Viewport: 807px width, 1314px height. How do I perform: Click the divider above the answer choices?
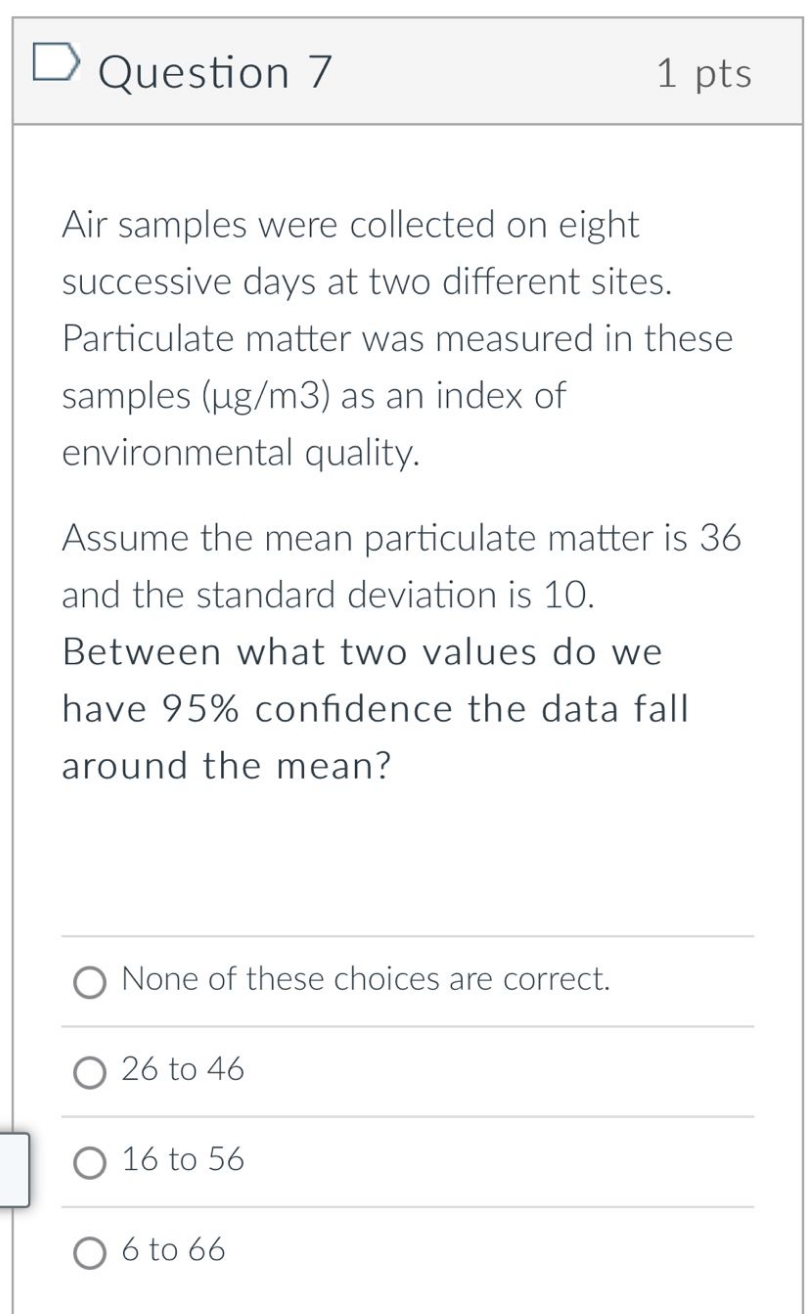click(x=400, y=934)
